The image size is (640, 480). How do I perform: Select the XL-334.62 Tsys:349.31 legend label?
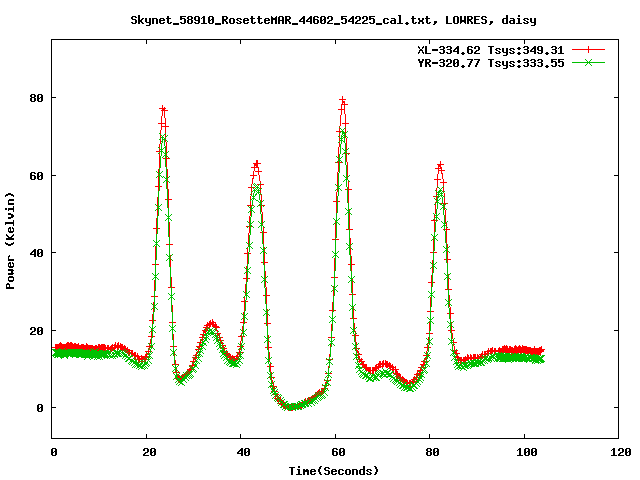[x=490, y=50]
